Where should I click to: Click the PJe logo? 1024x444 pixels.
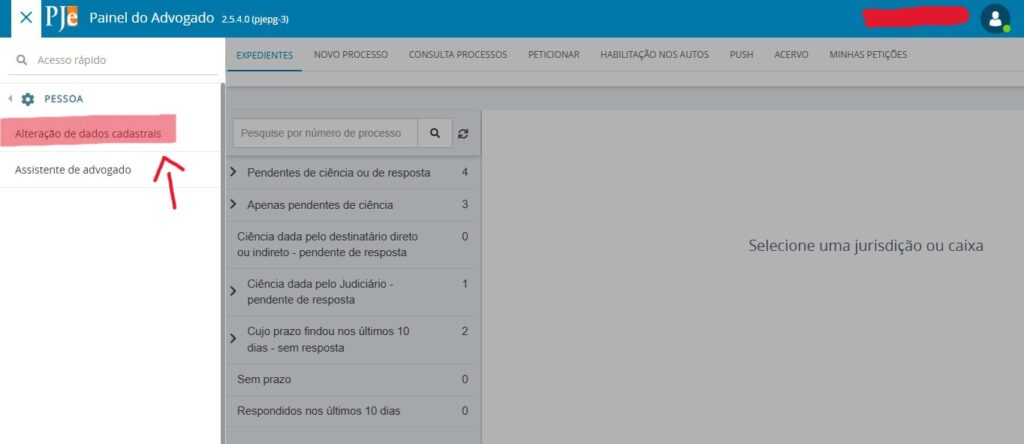click(x=62, y=18)
